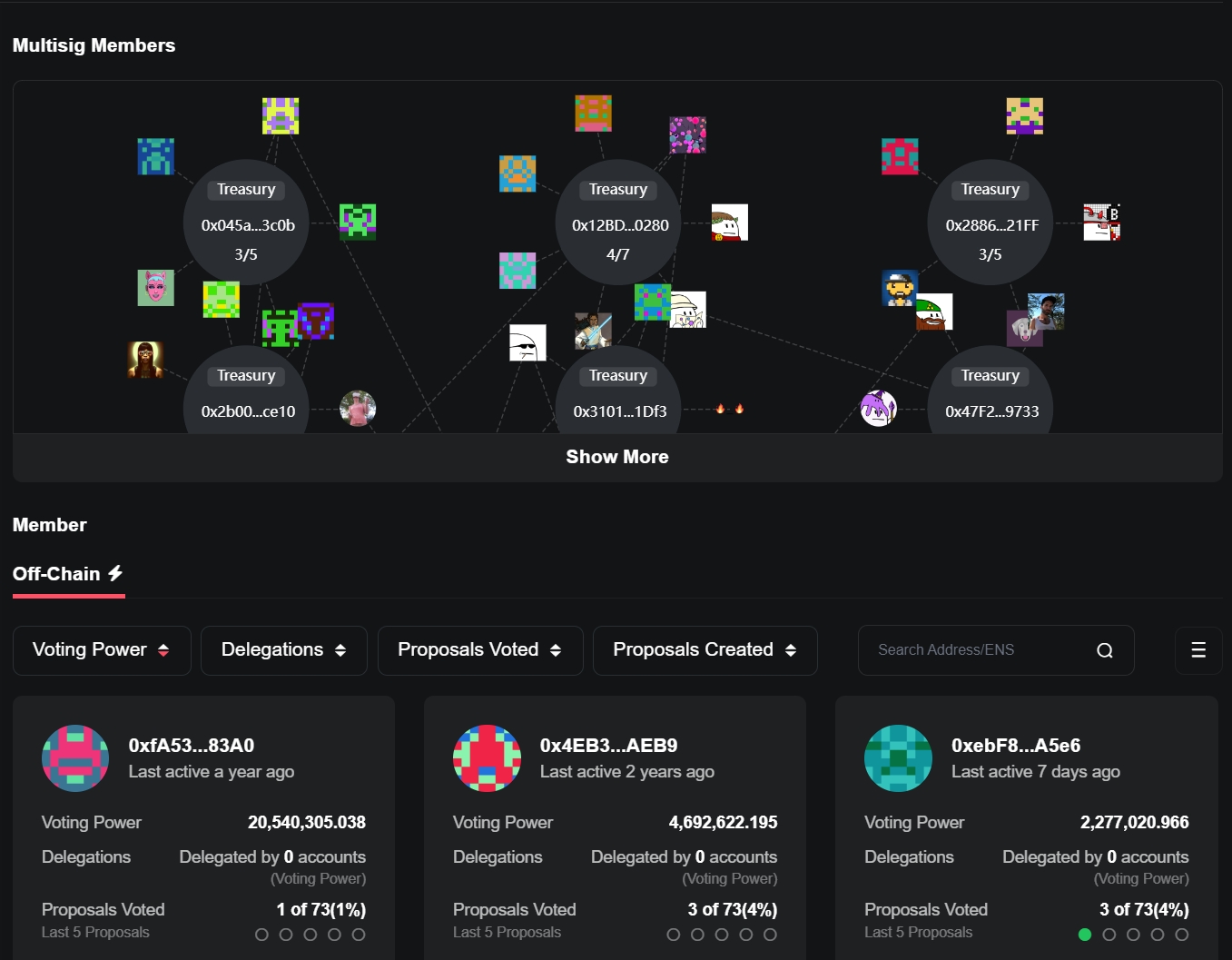1232x960 pixels.
Task: Click the sunglasses meme avatar near 0x3101...1Df3
Action: click(x=527, y=342)
